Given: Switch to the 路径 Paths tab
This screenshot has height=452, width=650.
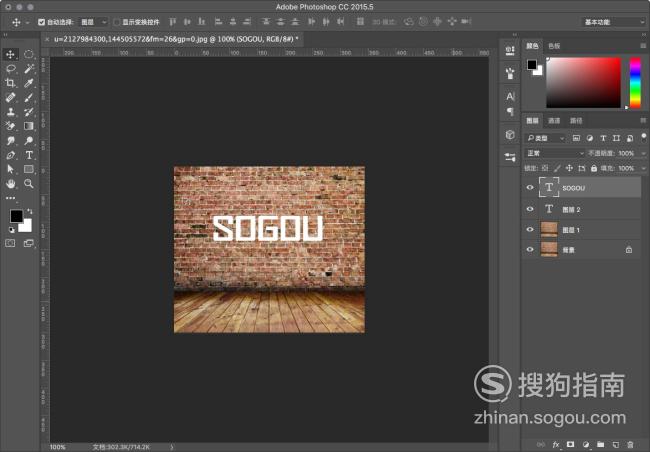Looking at the screenshot, I should tap(576, 121).
